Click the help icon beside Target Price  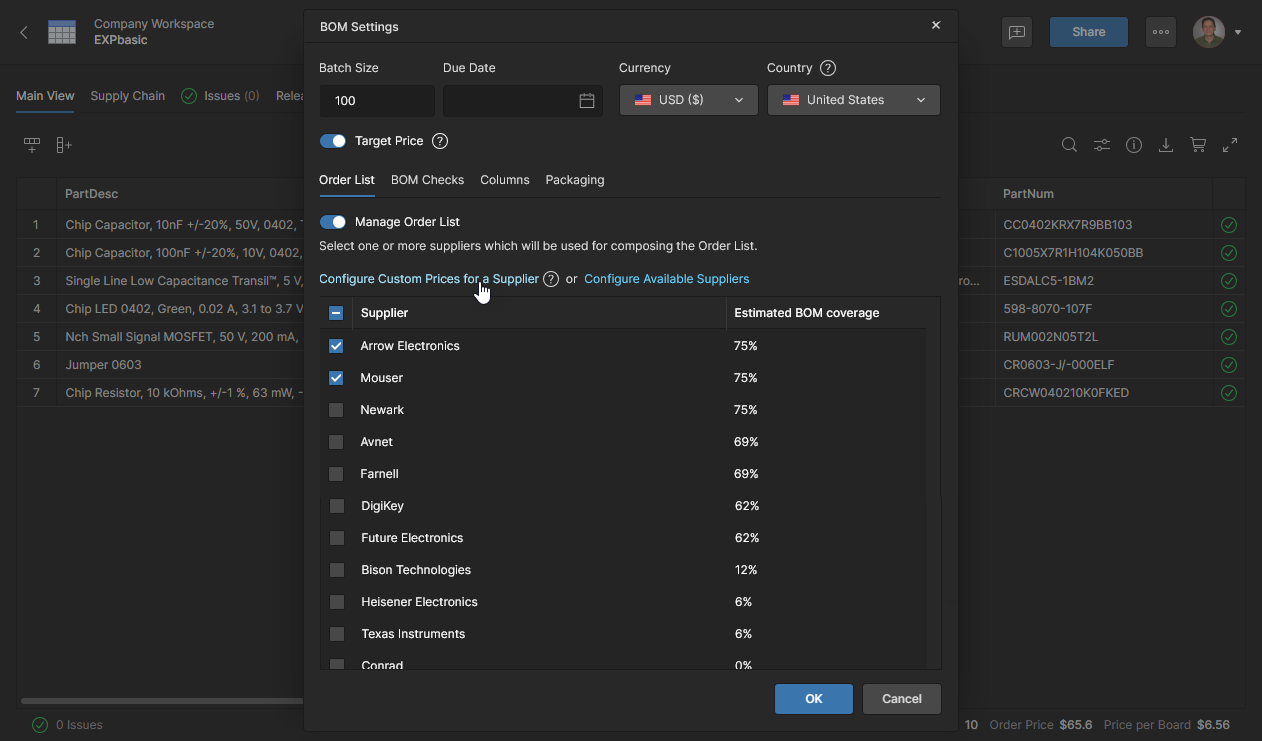pyautogui.click(x=439, y=142)
